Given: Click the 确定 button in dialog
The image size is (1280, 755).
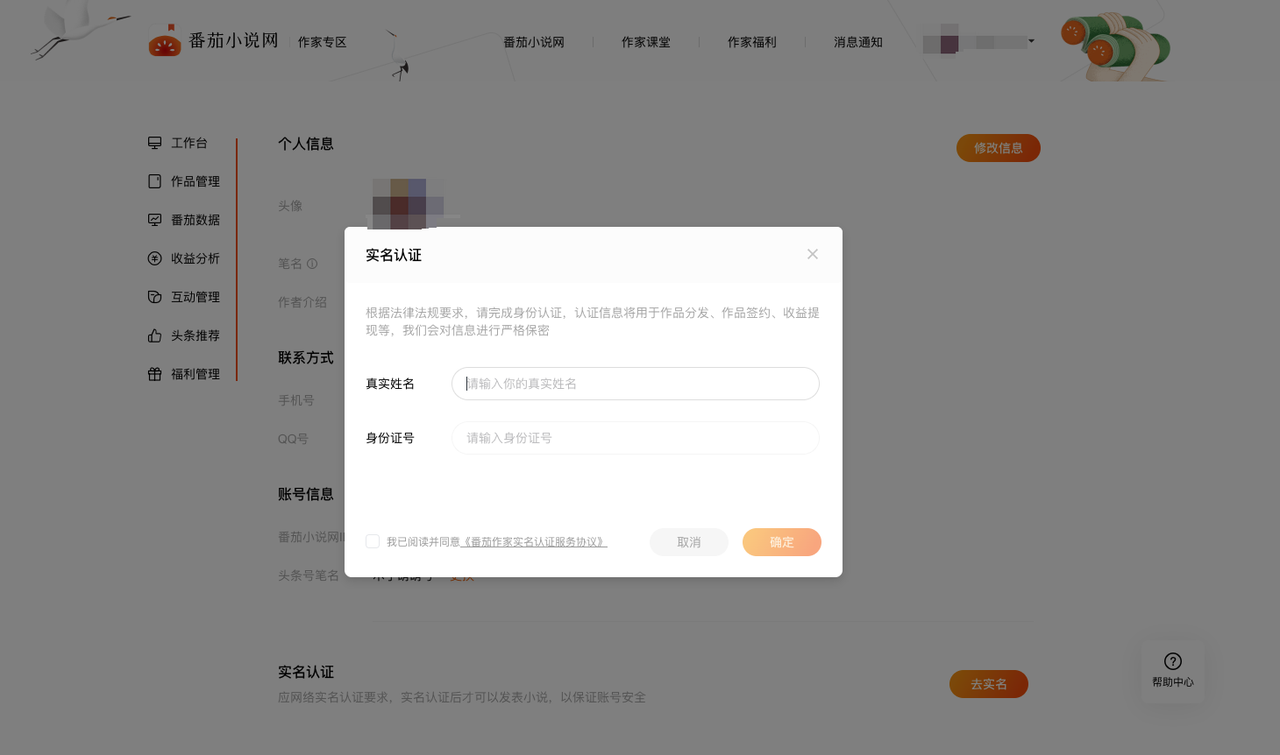Looking at the screenshot, I should coord(781,542).
